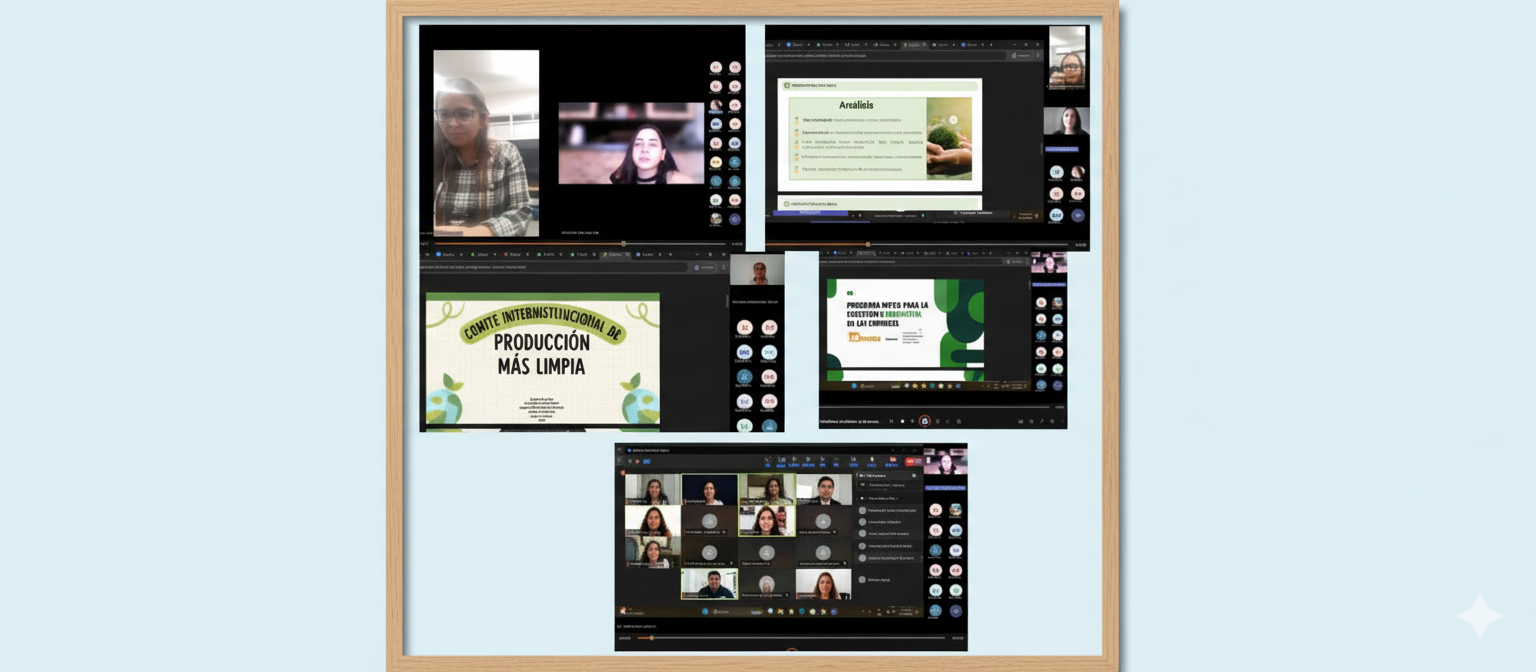Open browser three-dot menu above Producción más limpia slide
This screenshot has width=1536, height=672.
pos(724,267)
